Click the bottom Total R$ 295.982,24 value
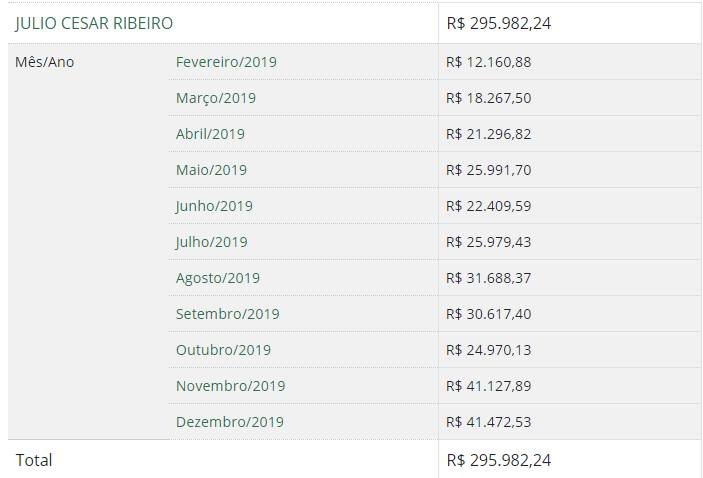 [499, 460]
